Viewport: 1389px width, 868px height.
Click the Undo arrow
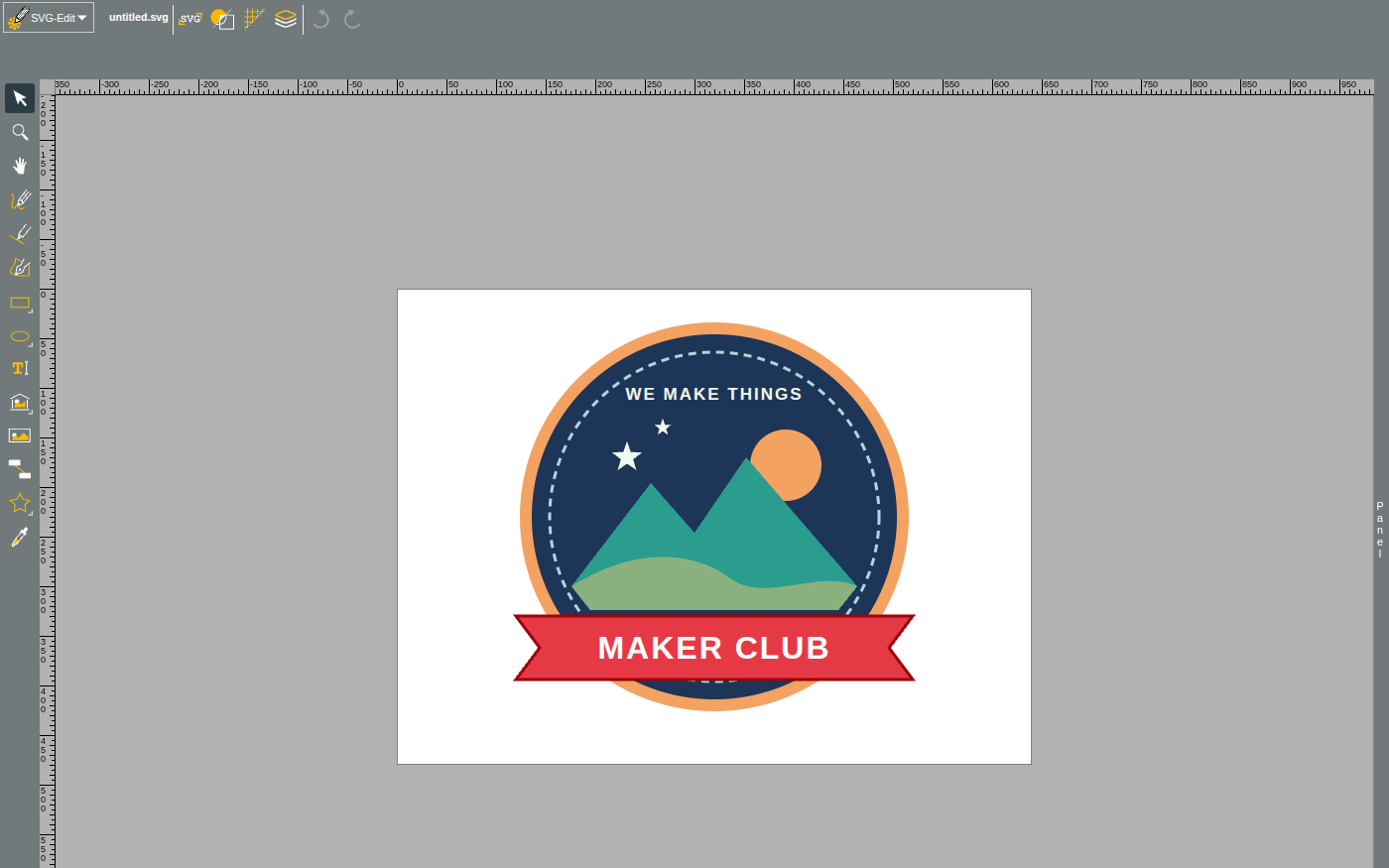320,19
